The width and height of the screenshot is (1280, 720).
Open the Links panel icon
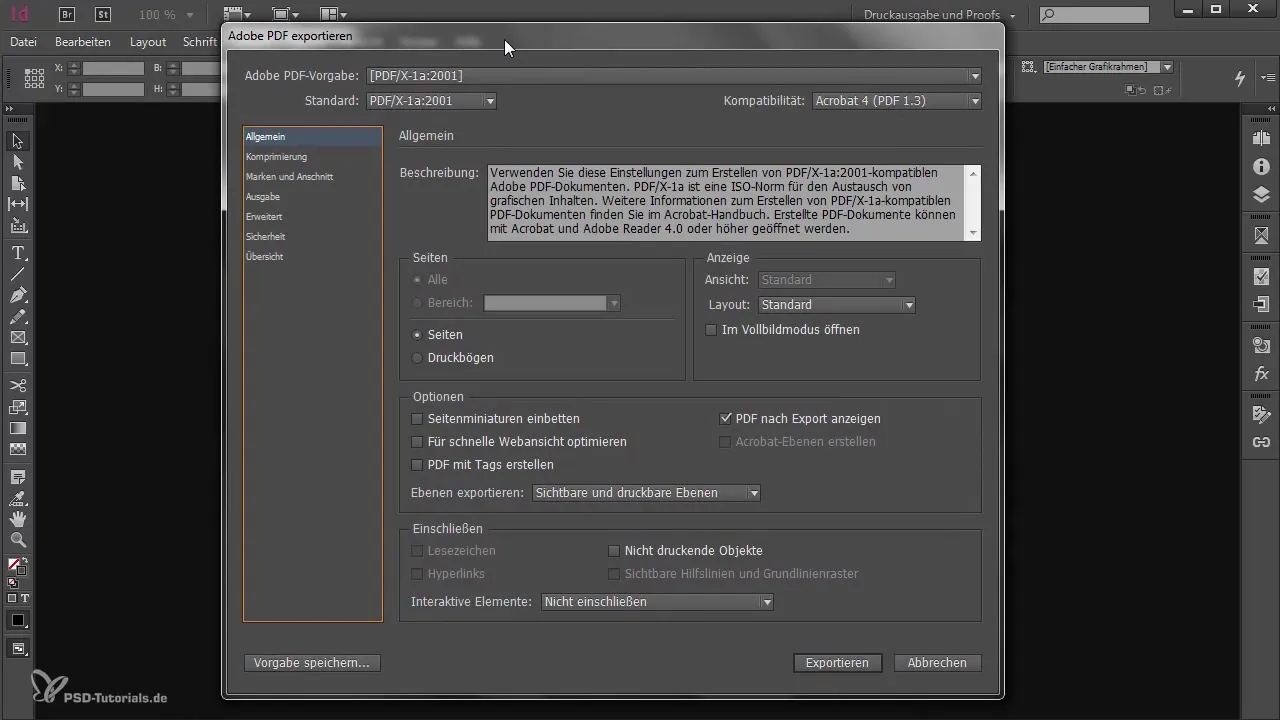(x=1261, y=442)
